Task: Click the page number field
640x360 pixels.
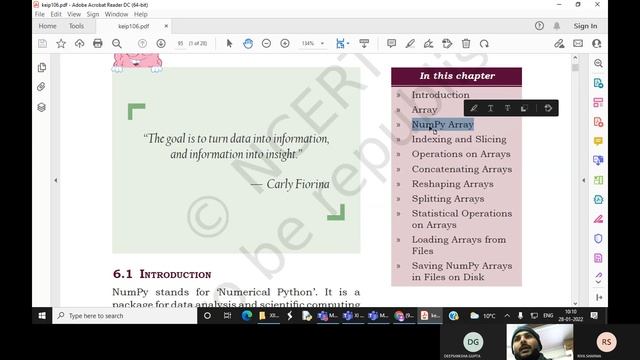Action: (x=180, y=43)
